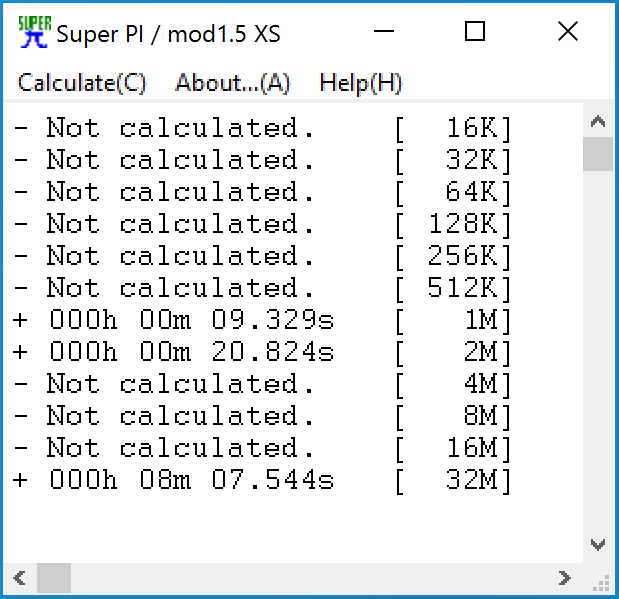Open the About...(A) menu
Image resolution: width=619 pixels, height=599 pixels.
point(233,83)
